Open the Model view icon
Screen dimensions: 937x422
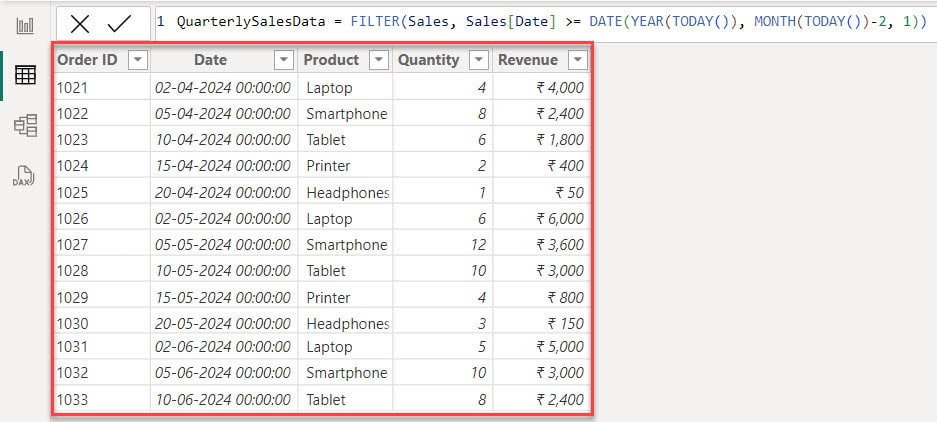click(25, 126)
